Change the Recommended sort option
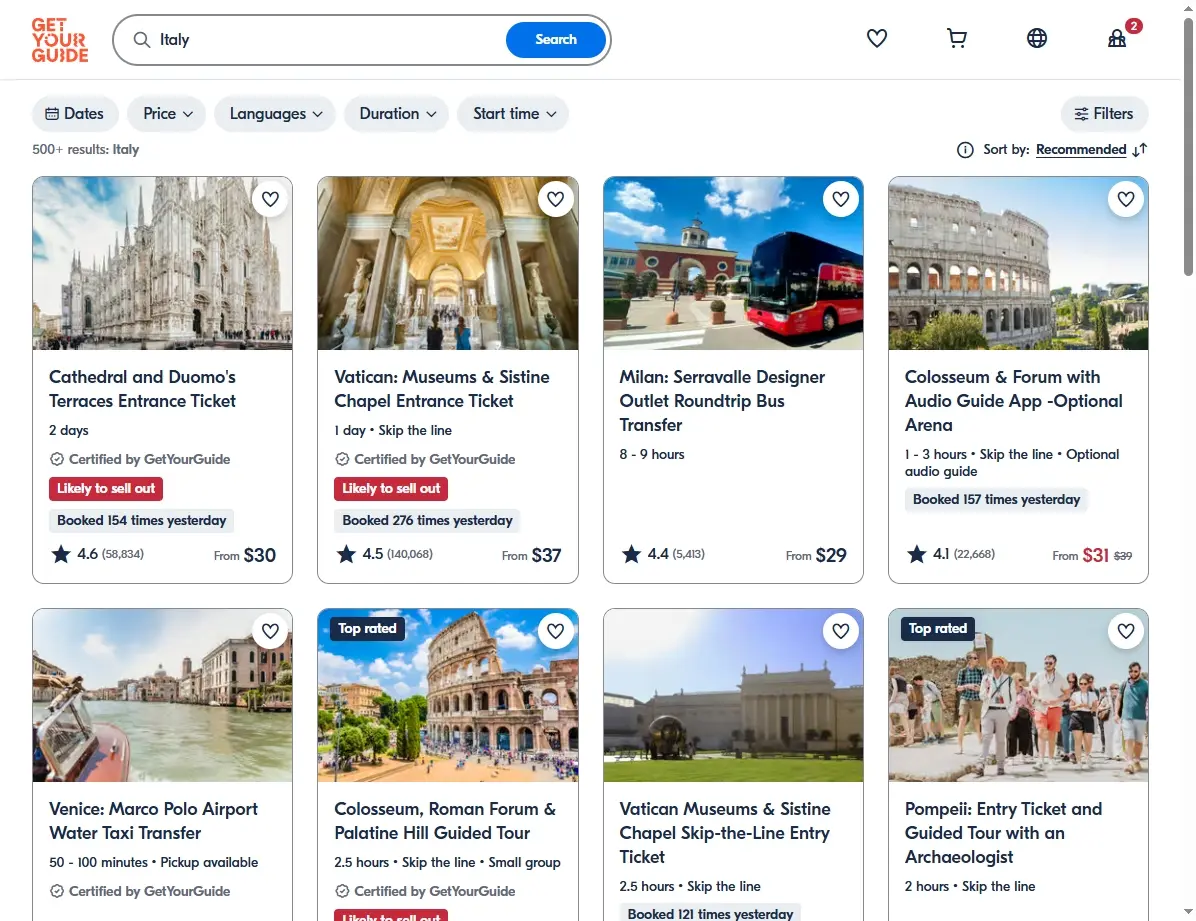Screen dimensions: 1196x921 click(1081, 150)
